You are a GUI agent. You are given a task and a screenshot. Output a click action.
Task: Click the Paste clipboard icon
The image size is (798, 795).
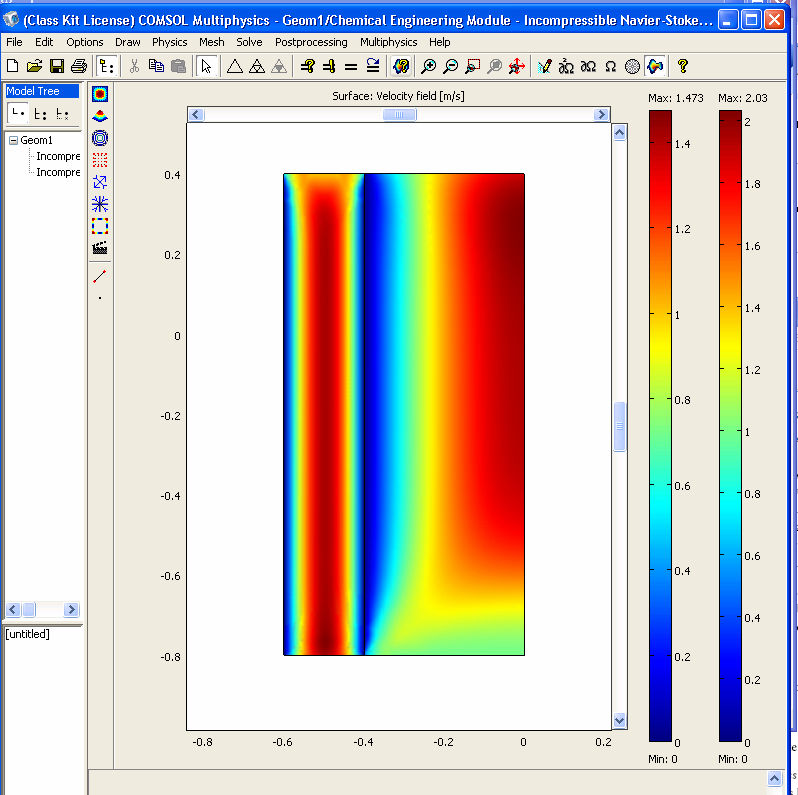point(178,66)
